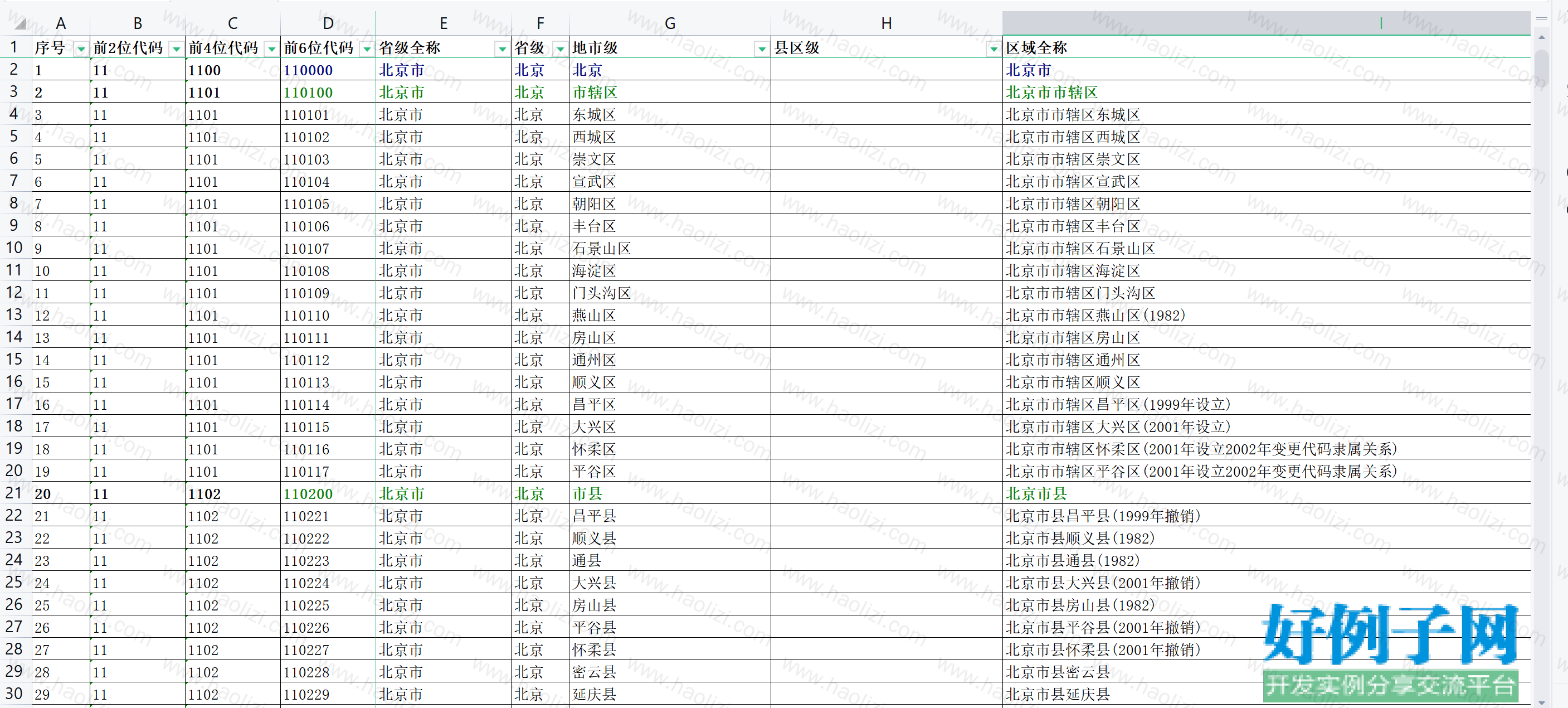
Task: Click the 延庆县 cell in column G
Action: point(670,695)
